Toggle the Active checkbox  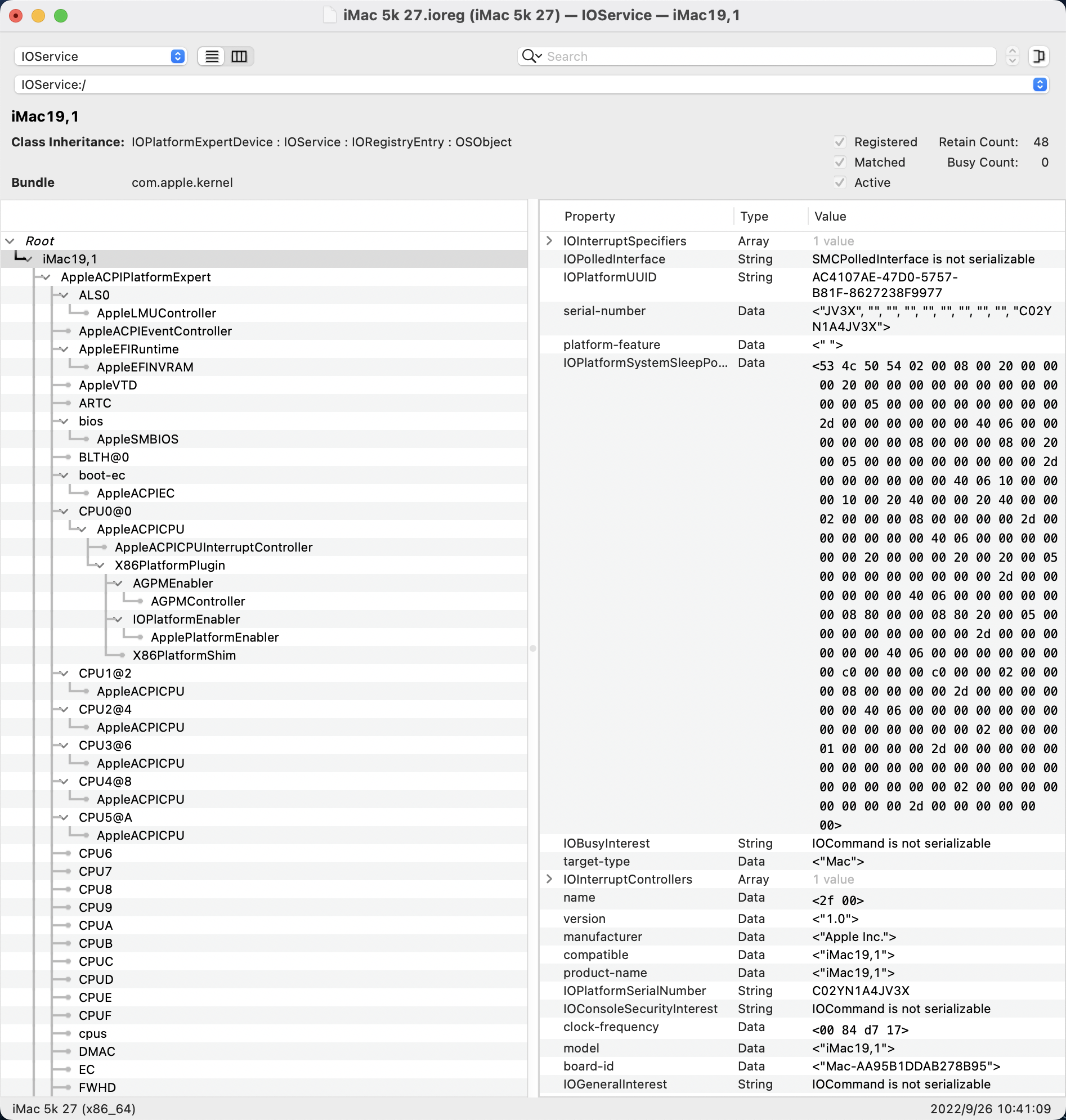point(840,182)
